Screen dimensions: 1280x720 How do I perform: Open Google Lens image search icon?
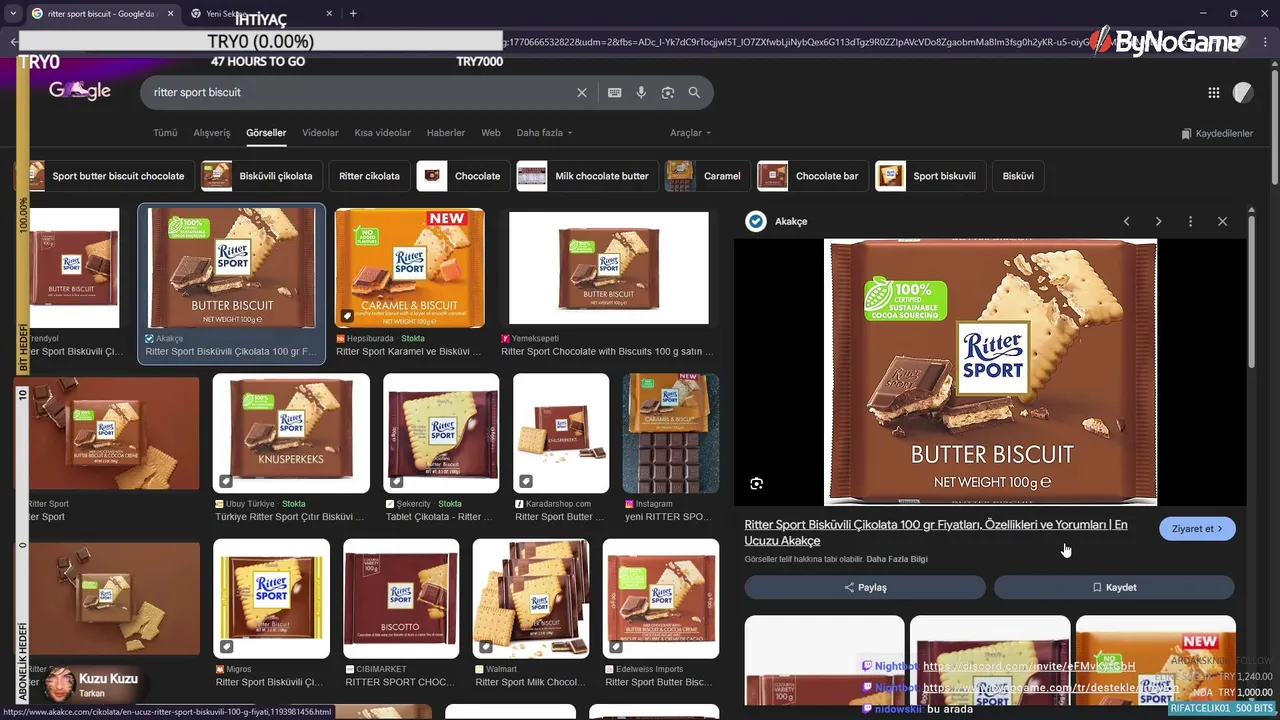(668, 92)
